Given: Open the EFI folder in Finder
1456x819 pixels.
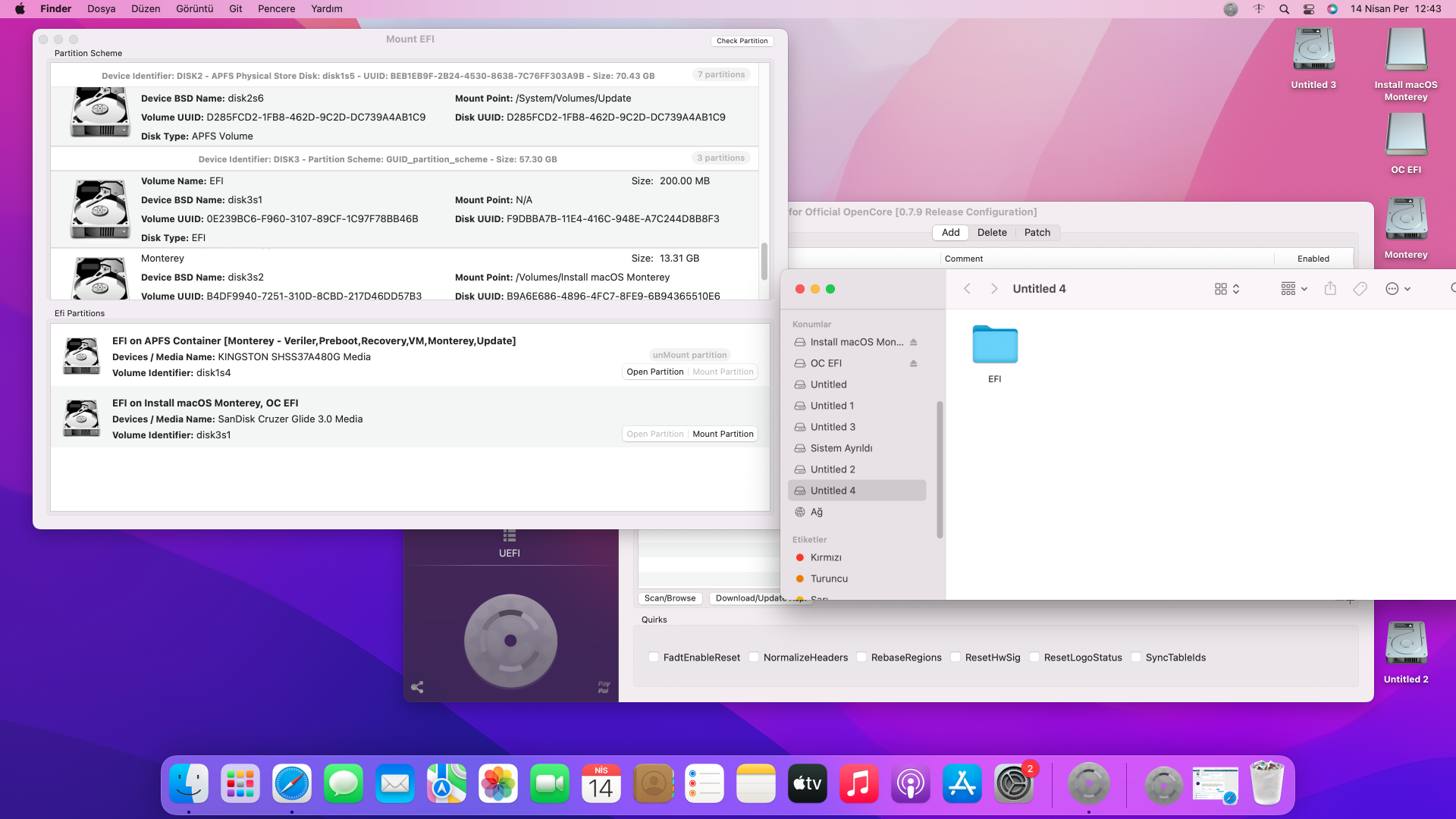Looking at the screenshot, I should pyautogui.click(x=994, y=346).
